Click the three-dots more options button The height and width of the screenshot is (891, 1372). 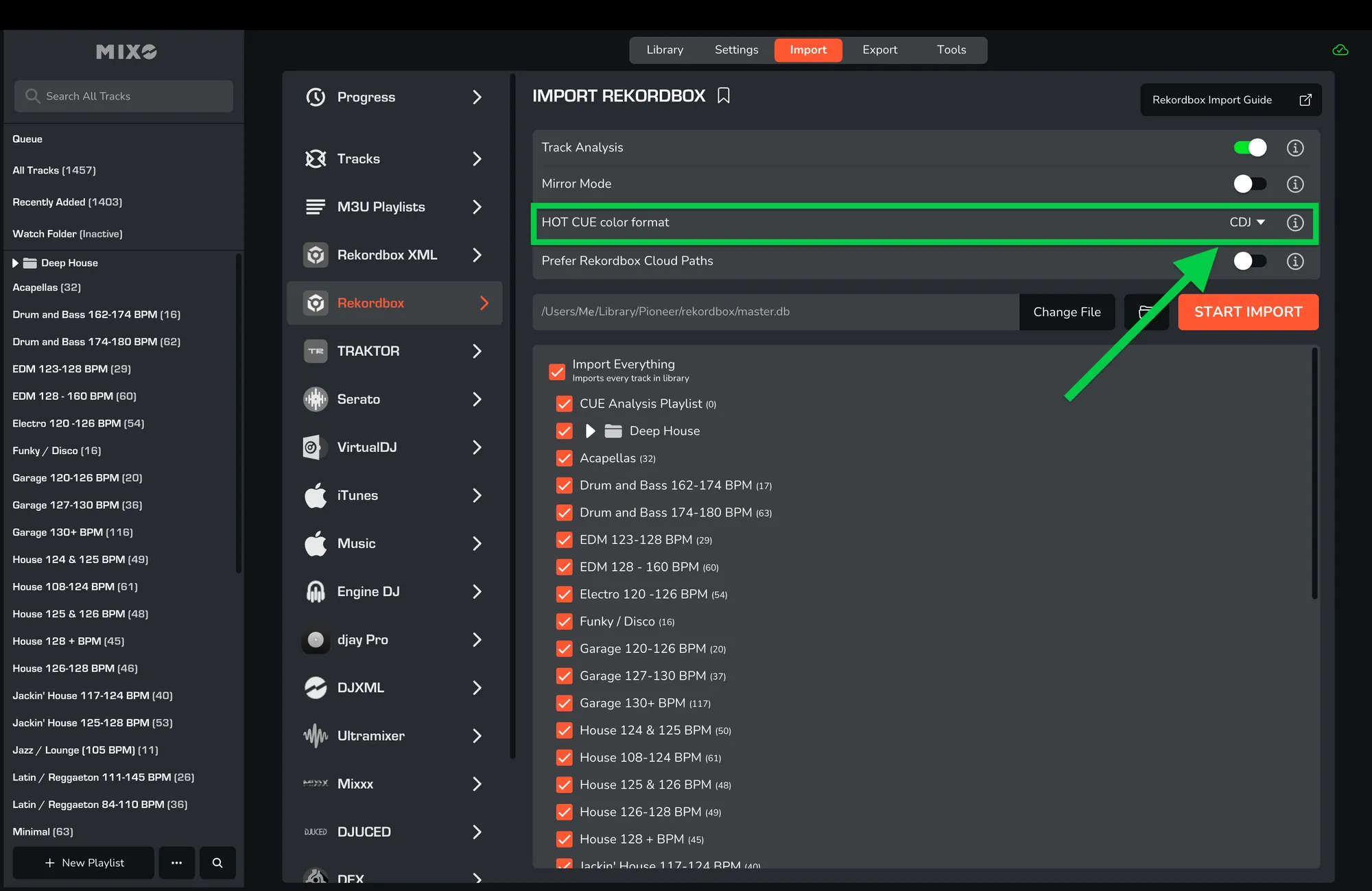[176, 862]
